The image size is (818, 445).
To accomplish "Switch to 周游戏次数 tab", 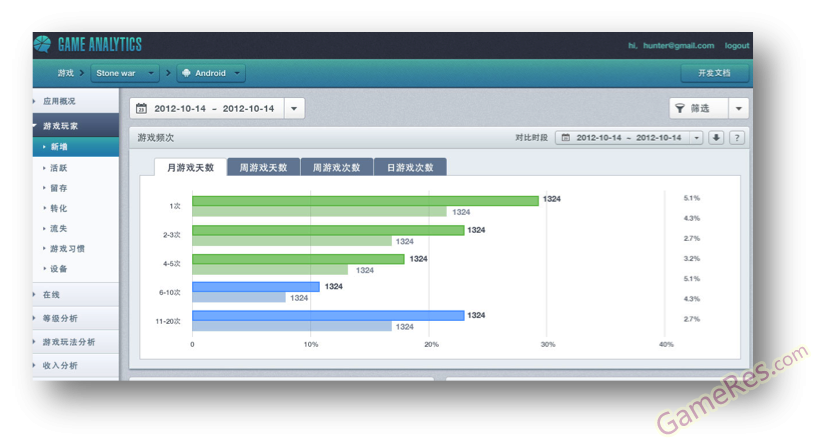I will [336, 167].
